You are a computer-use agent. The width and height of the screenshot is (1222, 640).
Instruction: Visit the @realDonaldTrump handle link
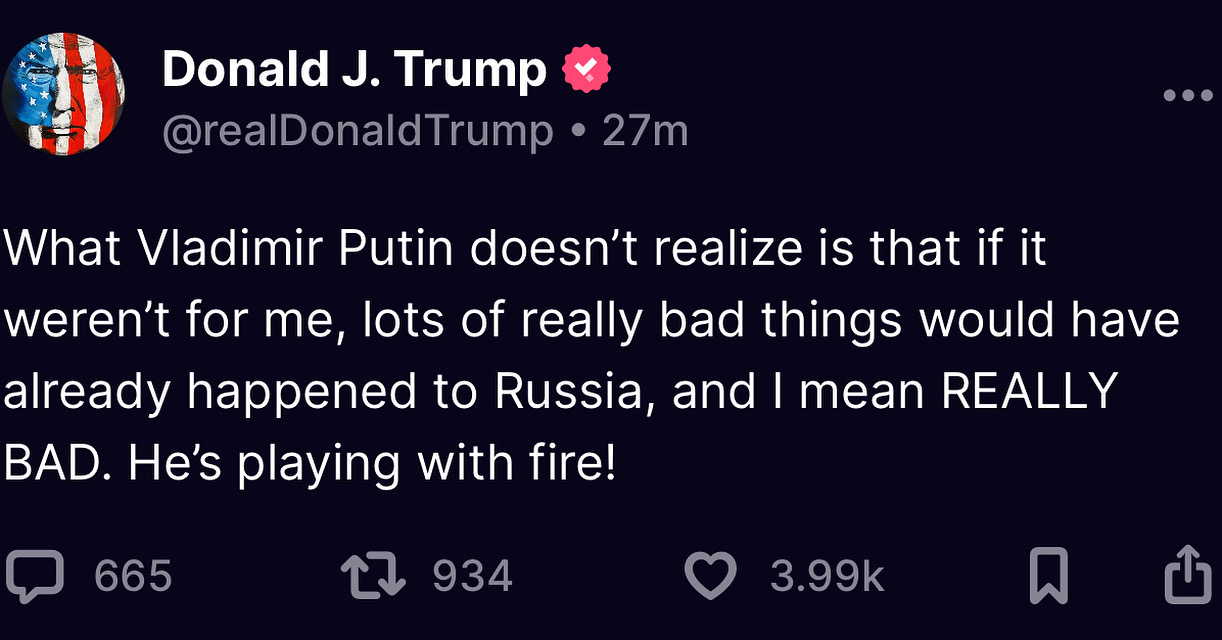point(358,132)
